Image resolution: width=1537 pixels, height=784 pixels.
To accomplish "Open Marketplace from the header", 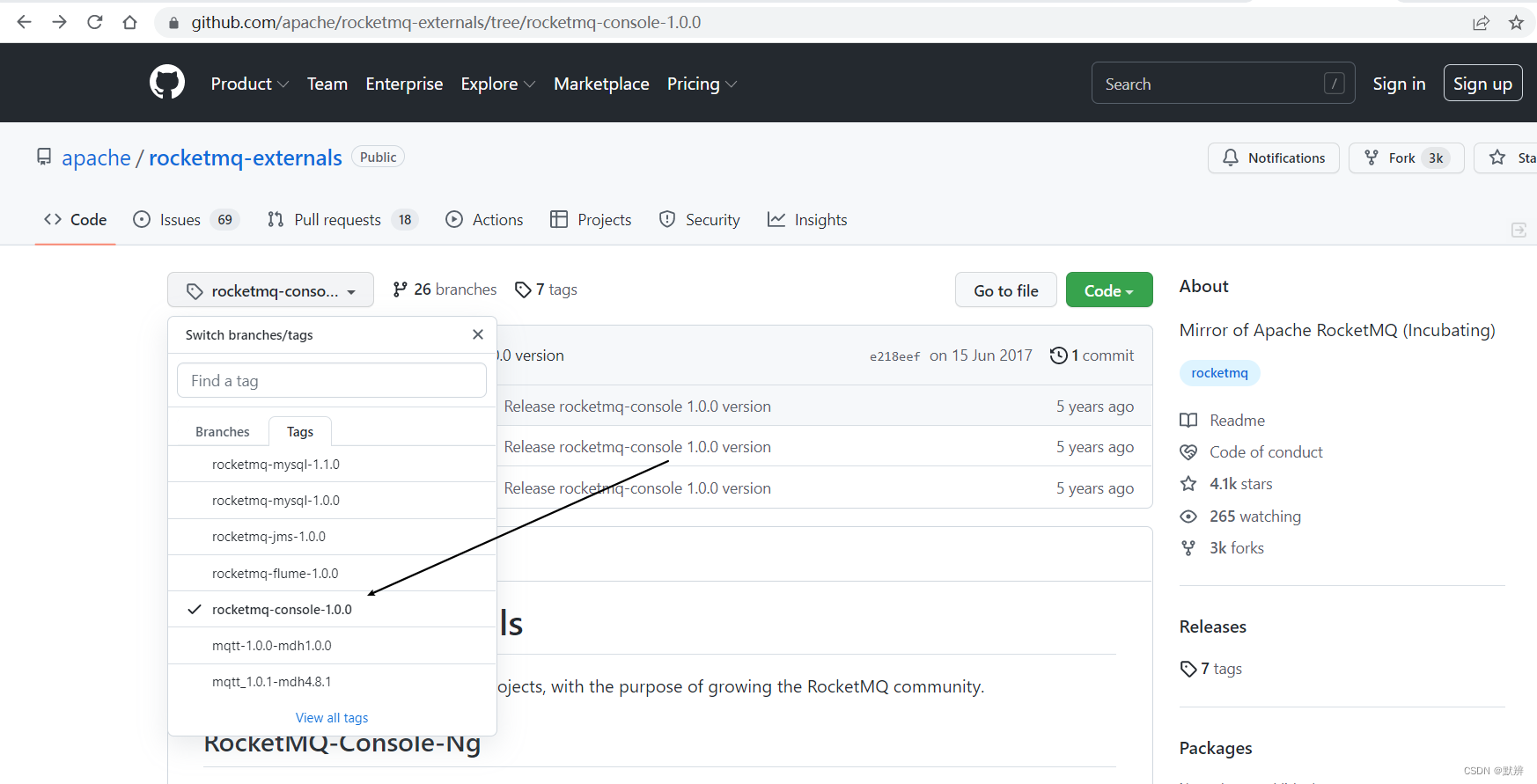I will [x=601, y=84].
